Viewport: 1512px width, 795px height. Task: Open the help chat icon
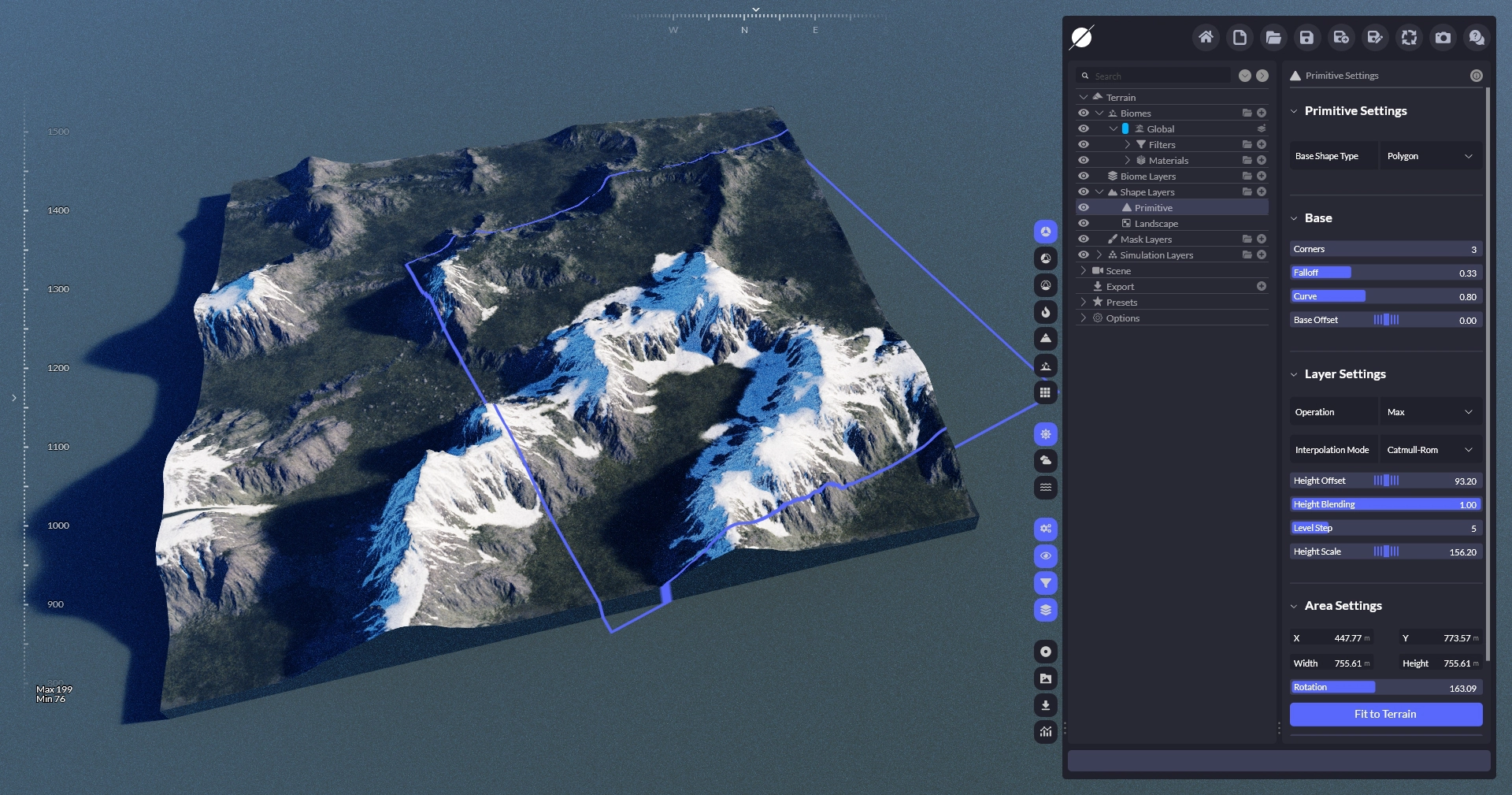tap(1477, 37)
